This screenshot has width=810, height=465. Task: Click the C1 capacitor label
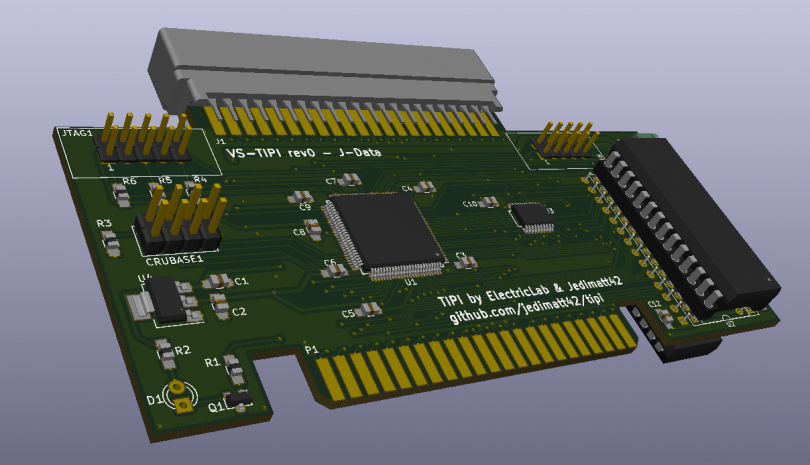point(241,281)
